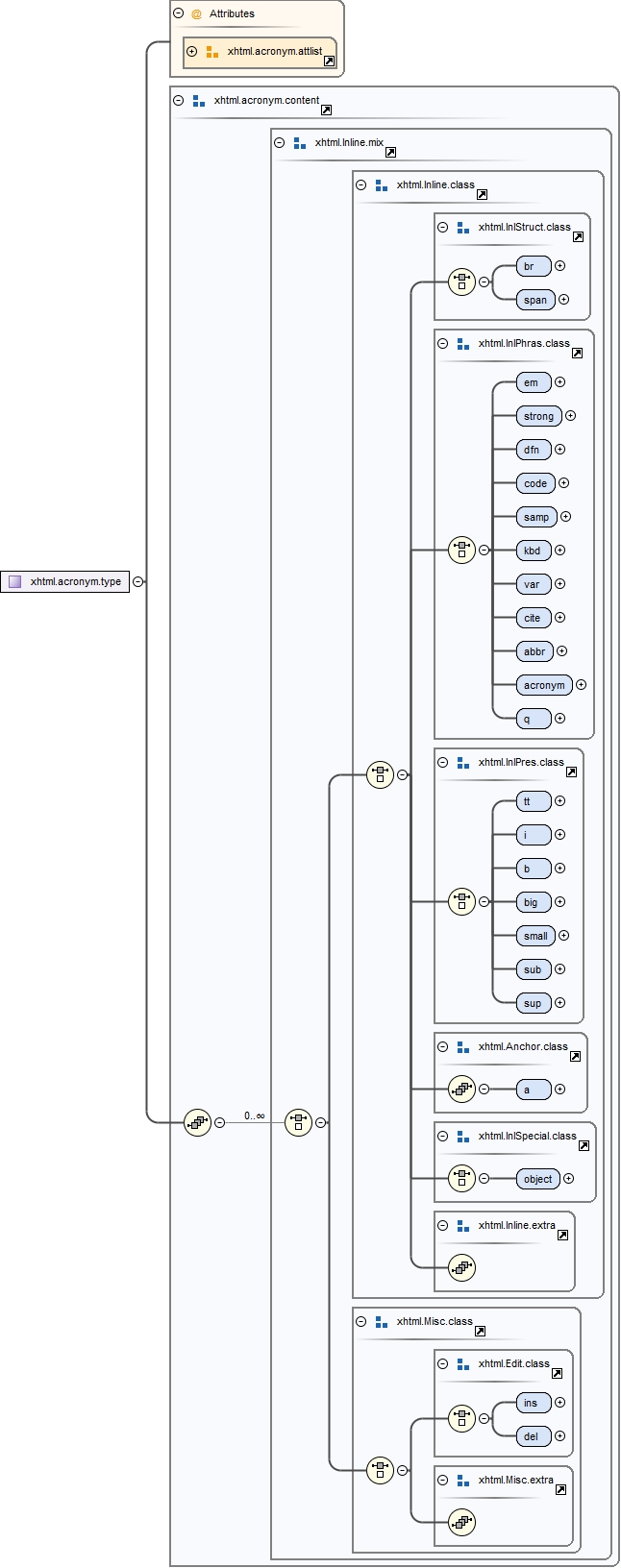Jump to xhtml.Inline.mix definition arrow

point(390,152)
